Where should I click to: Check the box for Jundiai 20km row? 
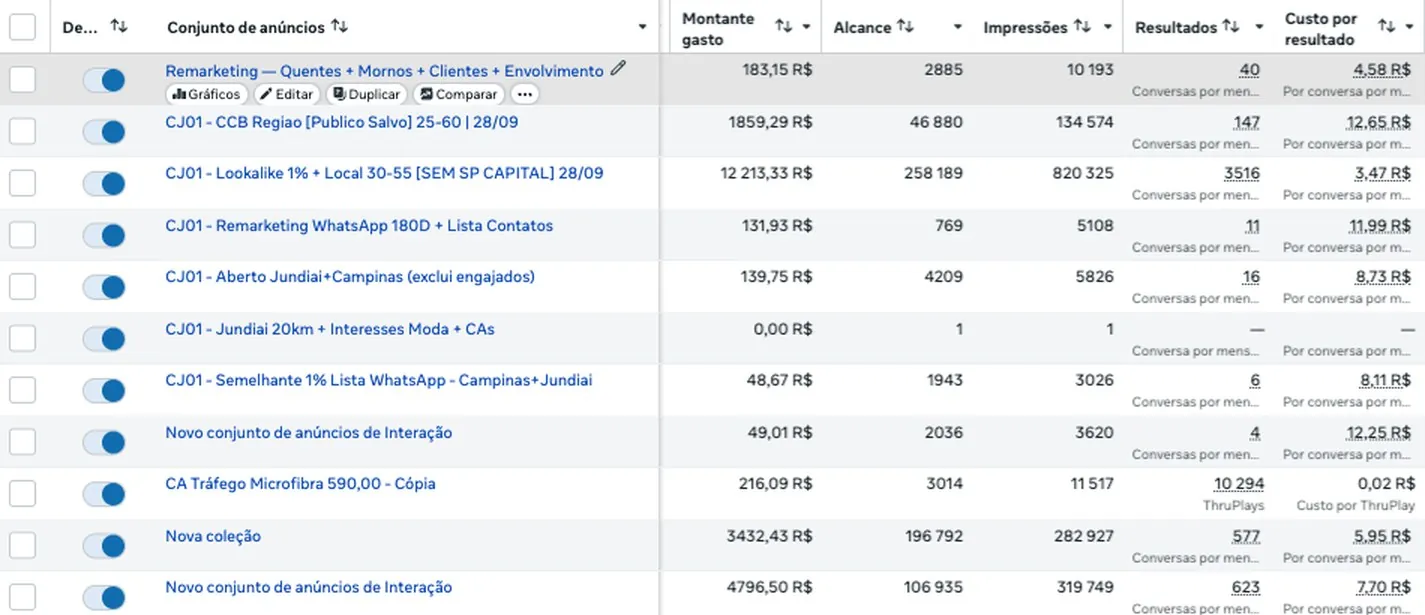[x=22, y=338]
